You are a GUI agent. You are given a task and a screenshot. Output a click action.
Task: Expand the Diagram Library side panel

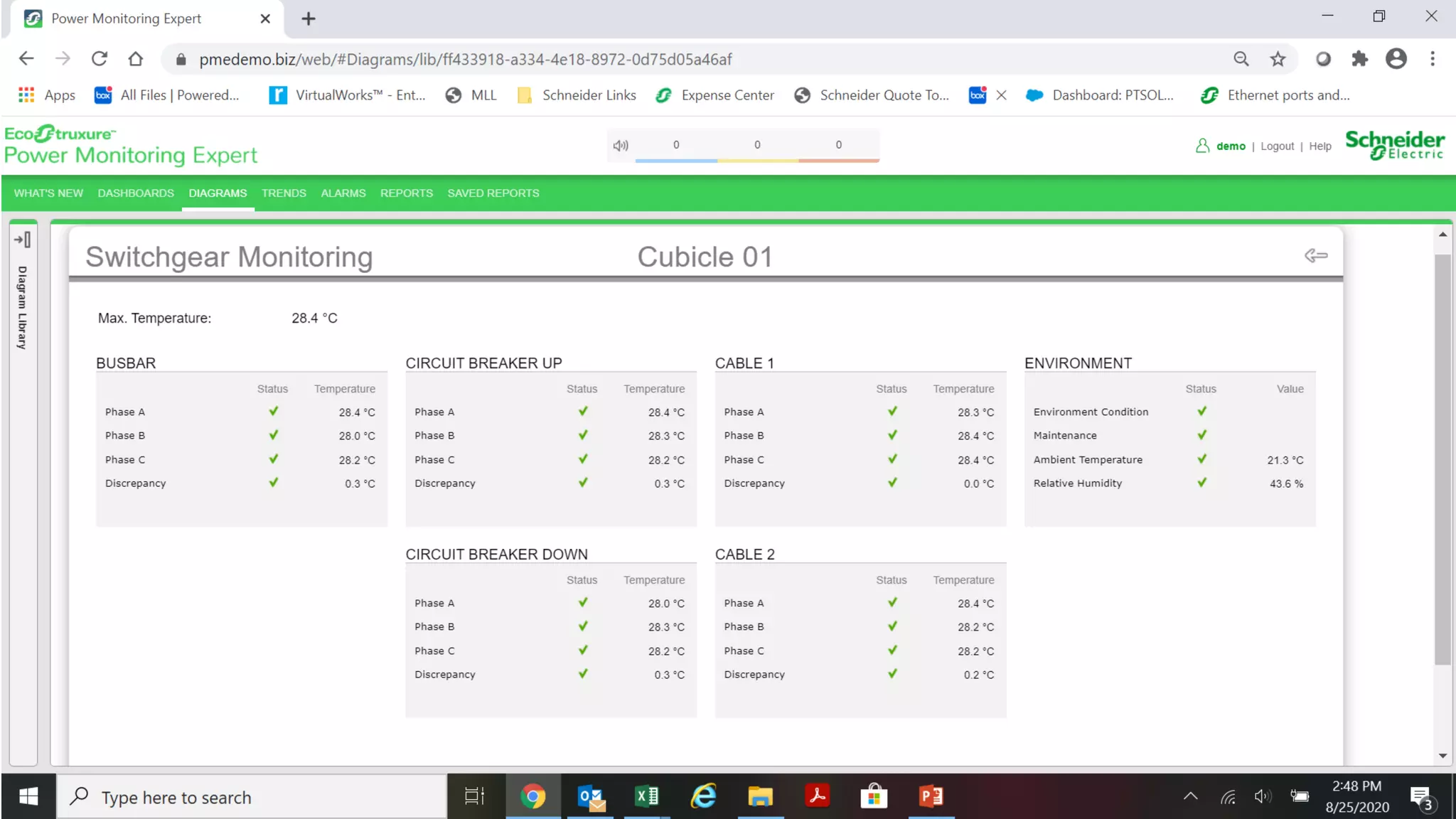(23, 240)
